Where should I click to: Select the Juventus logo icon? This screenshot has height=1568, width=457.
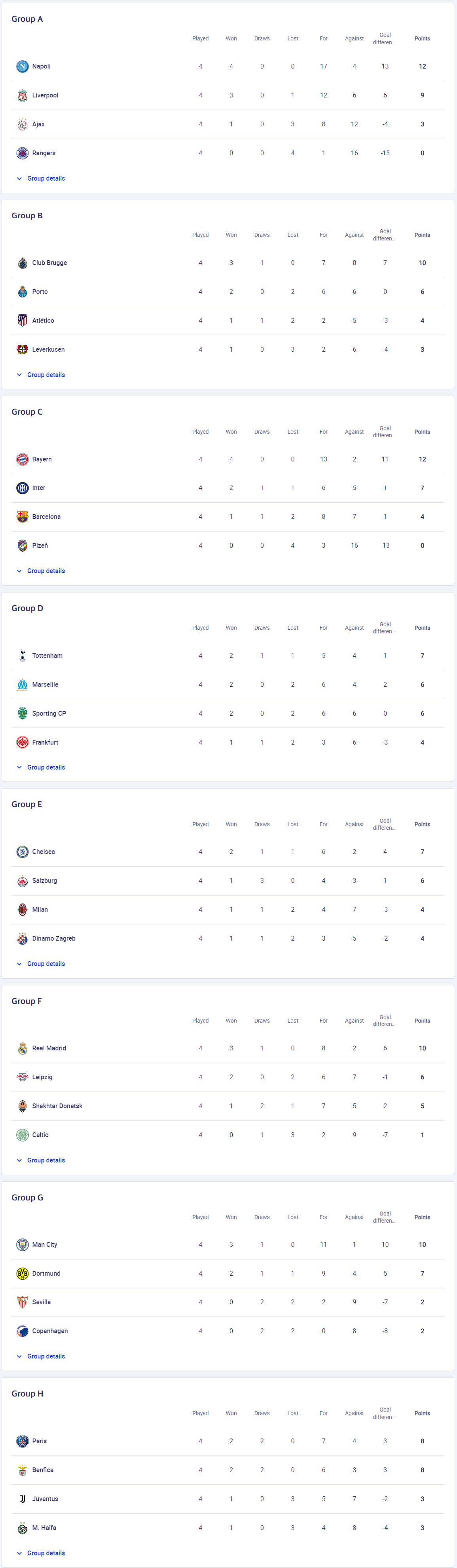click(x=23, y=1499)
